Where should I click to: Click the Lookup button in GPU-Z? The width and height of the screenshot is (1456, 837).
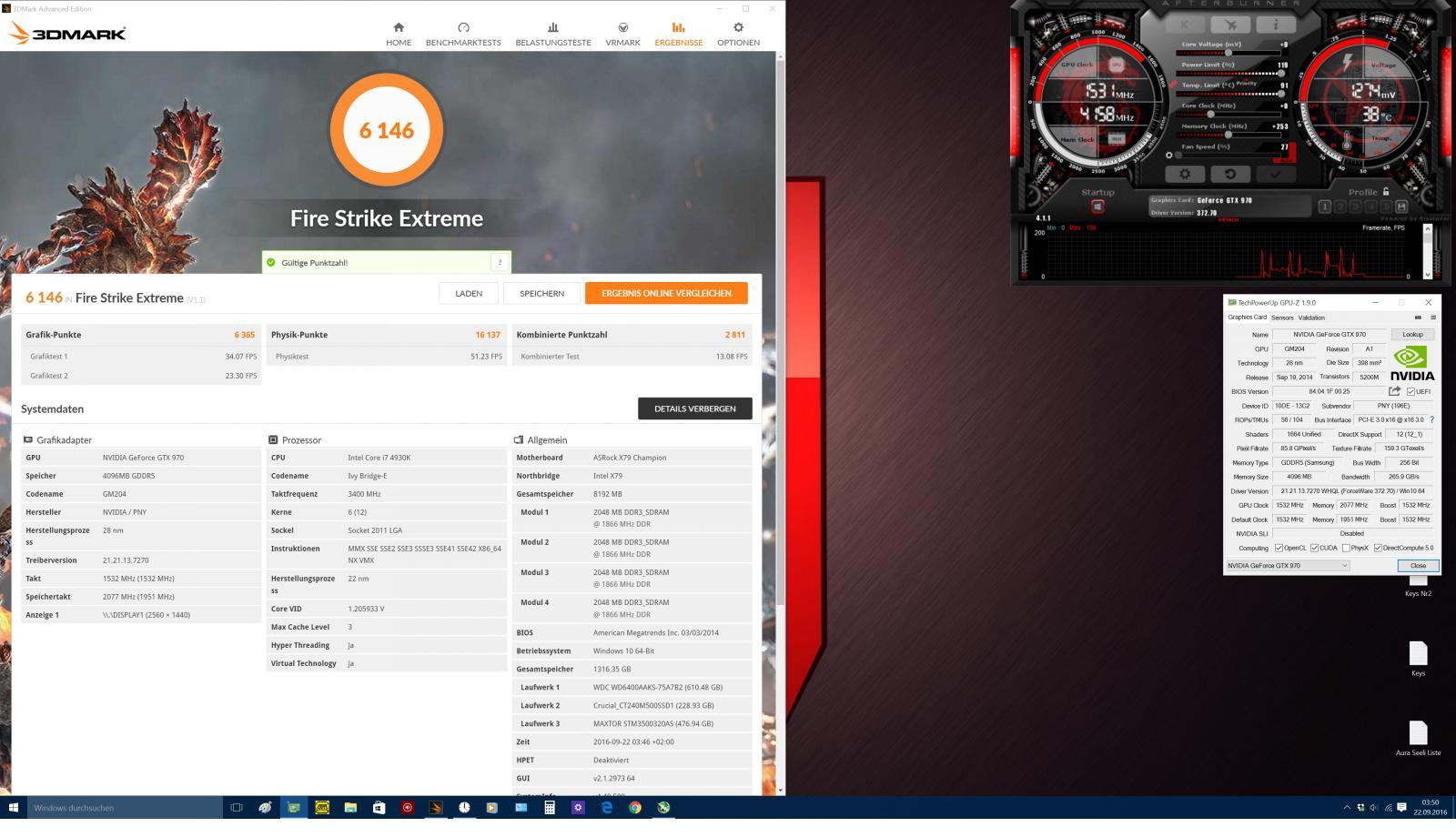(x=1412, y=334)
